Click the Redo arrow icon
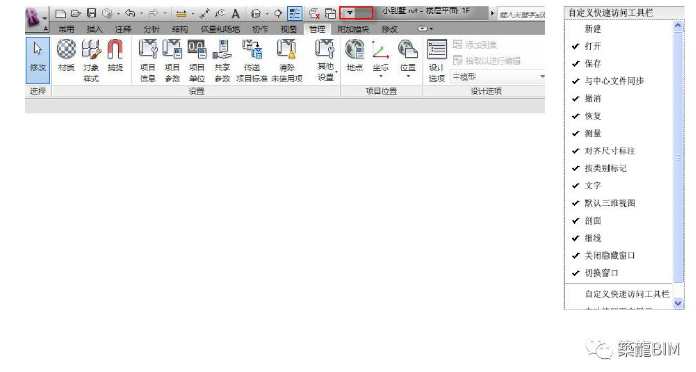 click(153, 14)
